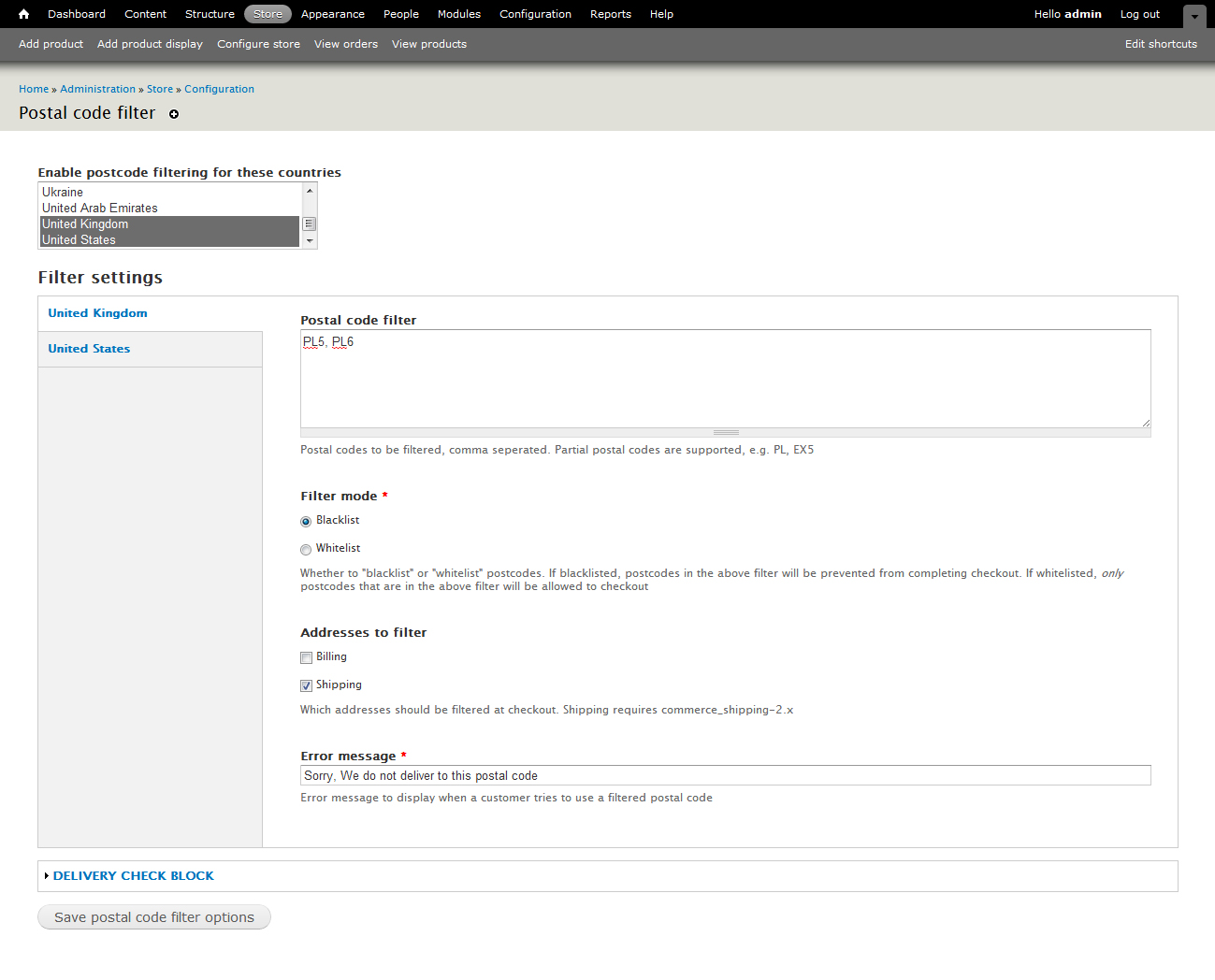The height and width of the screenshot is (980, 1215).
Task: Log out of the admin account
Action: coord(1139,14)
